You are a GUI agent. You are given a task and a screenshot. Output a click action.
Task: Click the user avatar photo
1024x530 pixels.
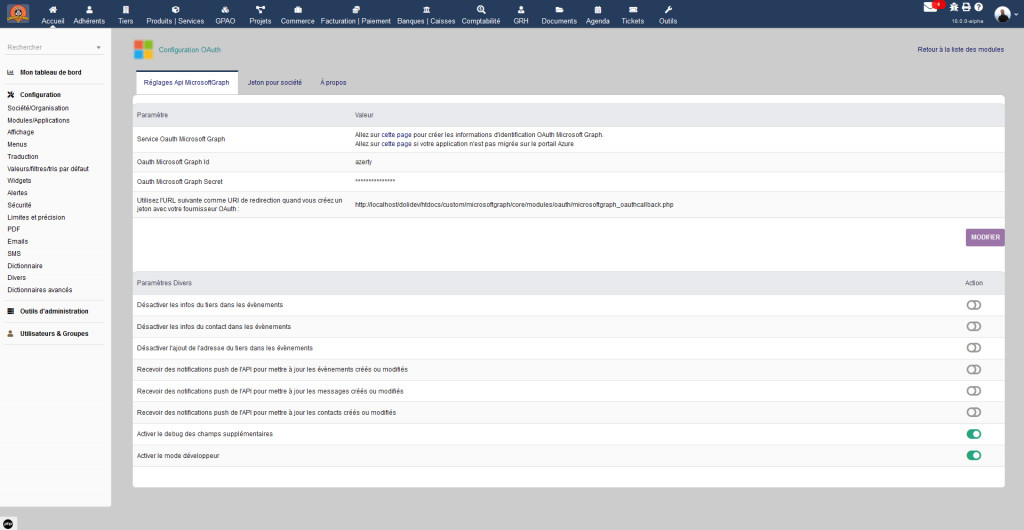tap(1002, 14)
